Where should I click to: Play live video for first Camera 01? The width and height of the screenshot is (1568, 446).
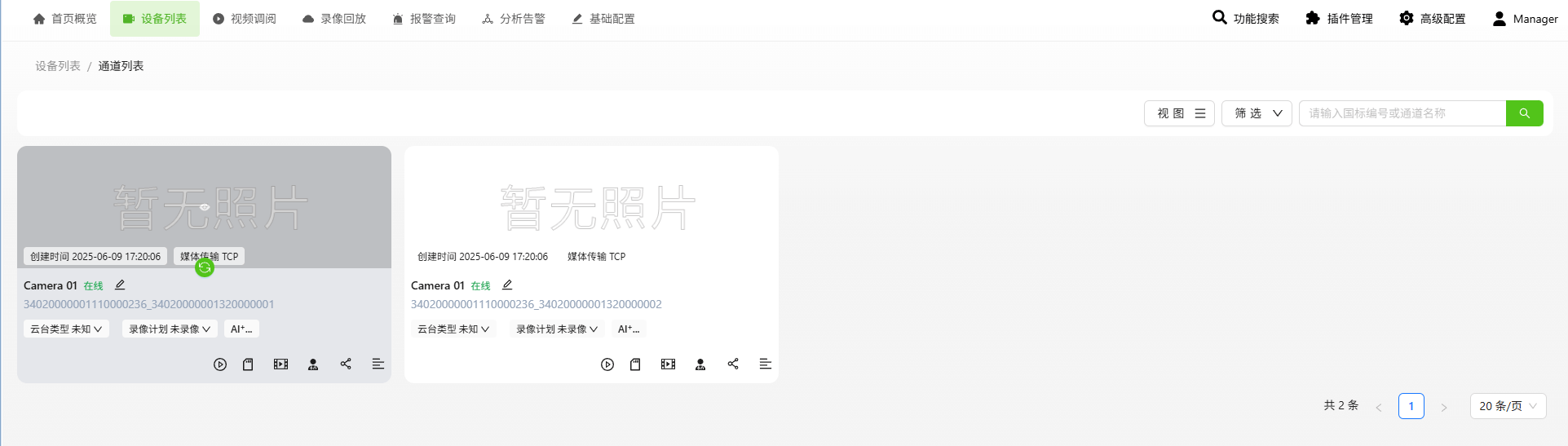[220, 364]
